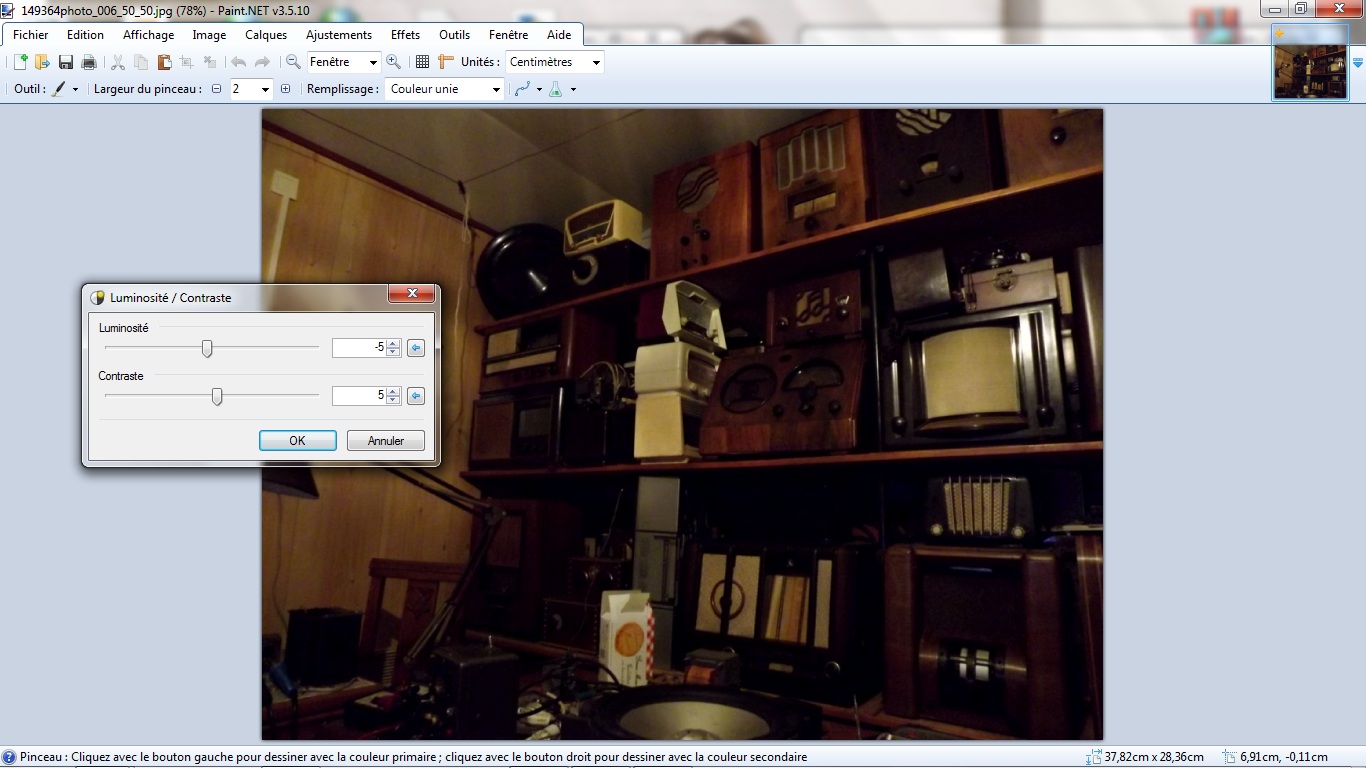The width and height of the screenshot is (1366, 768).
Task: Click the Contraste value field
Action: click(x=359, y=396)
